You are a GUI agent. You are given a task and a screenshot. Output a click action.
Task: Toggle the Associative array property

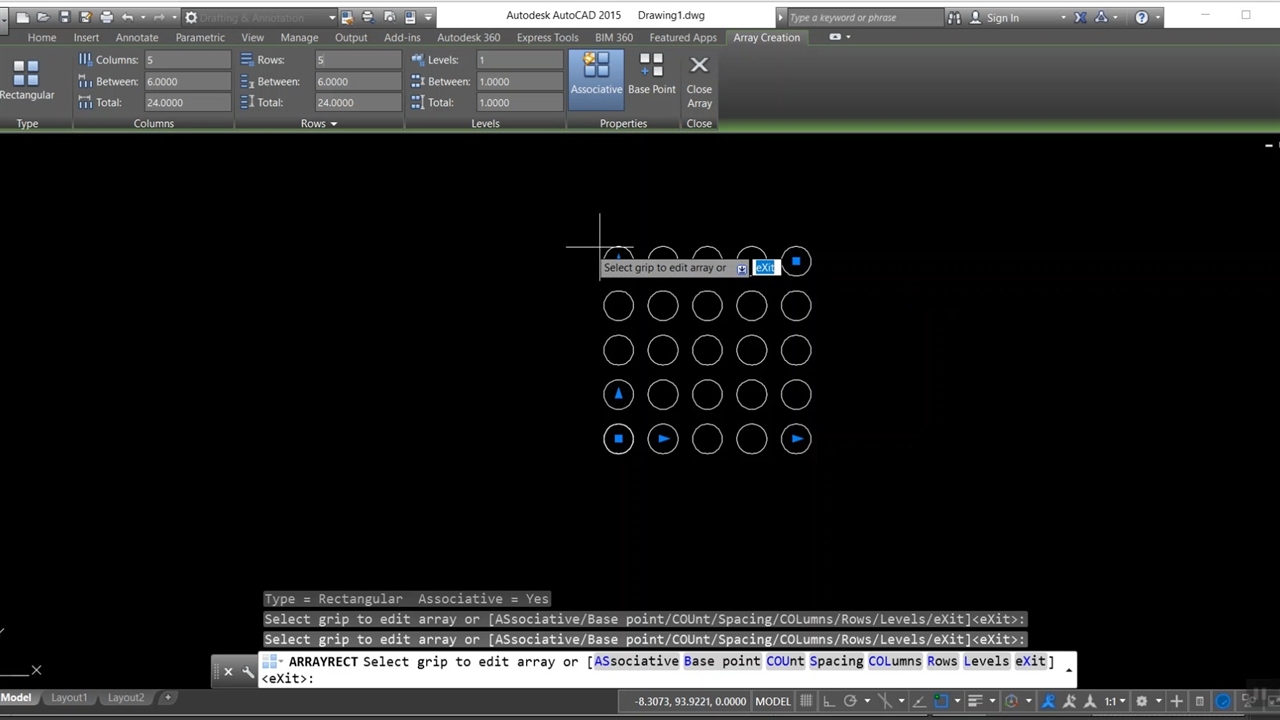(596, 75)
